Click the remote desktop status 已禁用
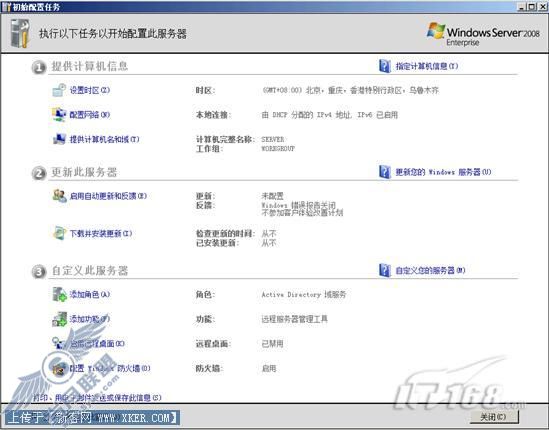This screenshot has width=549, height=430. tap(272, 344)
